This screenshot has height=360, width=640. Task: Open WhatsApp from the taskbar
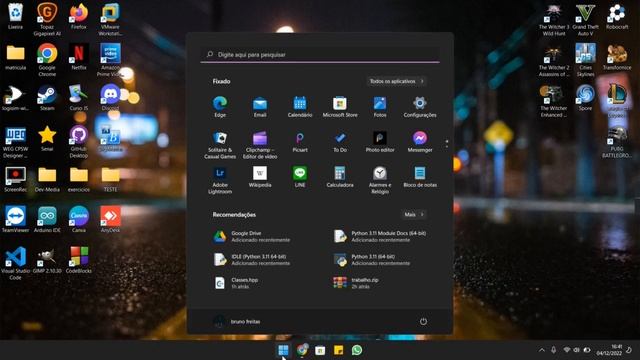(357, 350)
